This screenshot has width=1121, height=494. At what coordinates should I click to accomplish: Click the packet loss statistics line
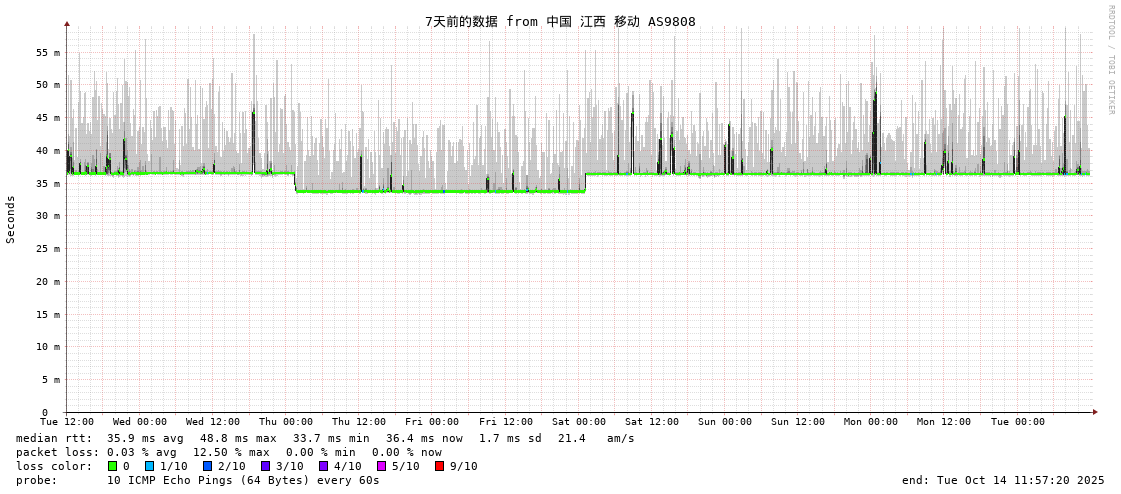pyautogui.click(x=228, y=452)
